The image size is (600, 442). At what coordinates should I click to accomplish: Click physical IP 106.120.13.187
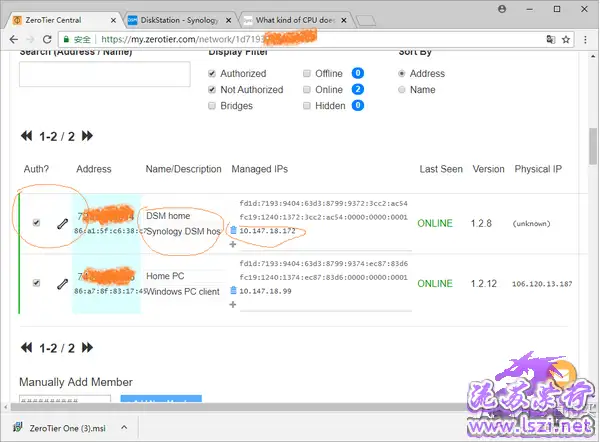pos(542,284)
